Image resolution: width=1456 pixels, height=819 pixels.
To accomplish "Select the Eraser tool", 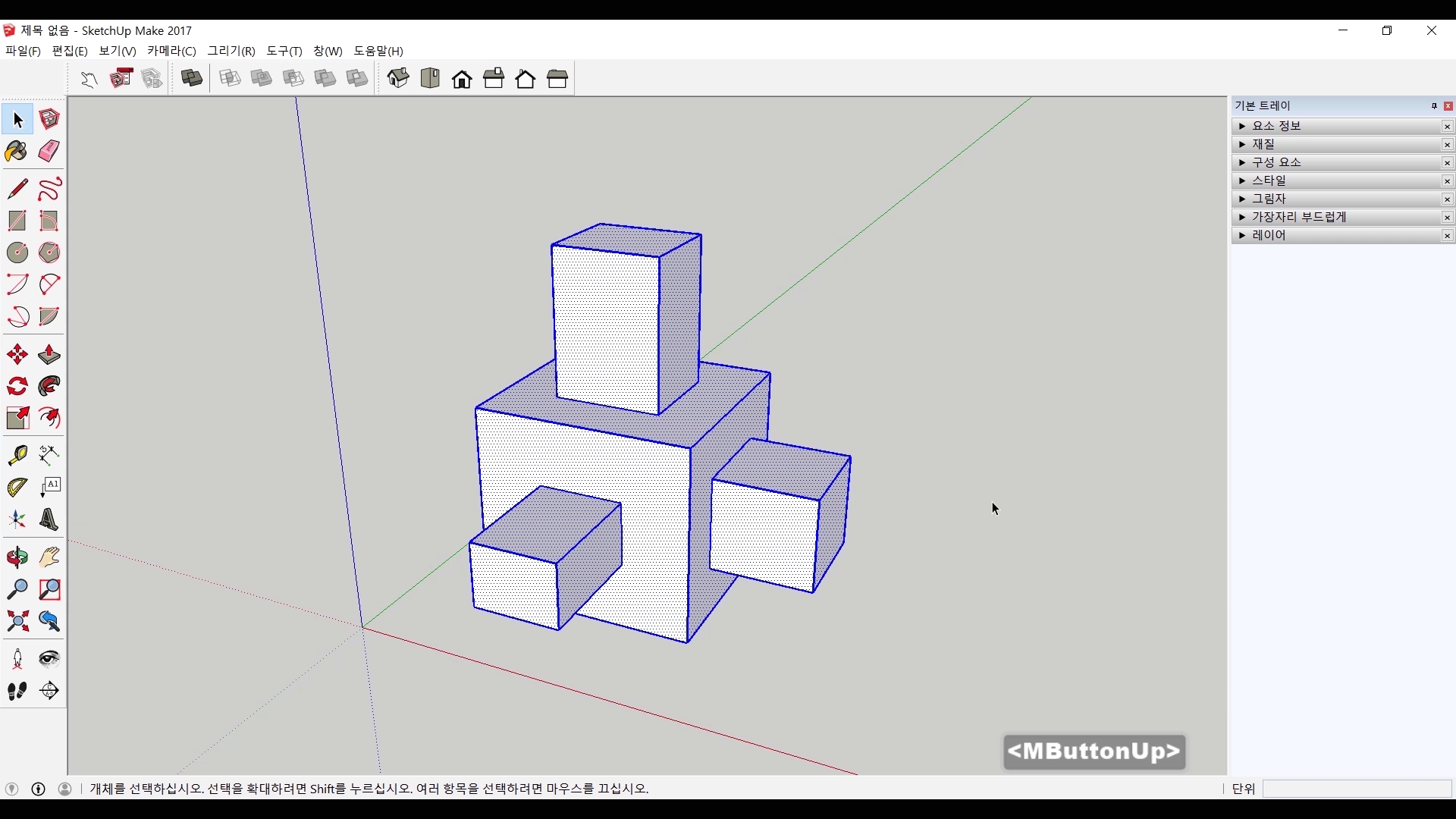I will (x=49, y=151).
